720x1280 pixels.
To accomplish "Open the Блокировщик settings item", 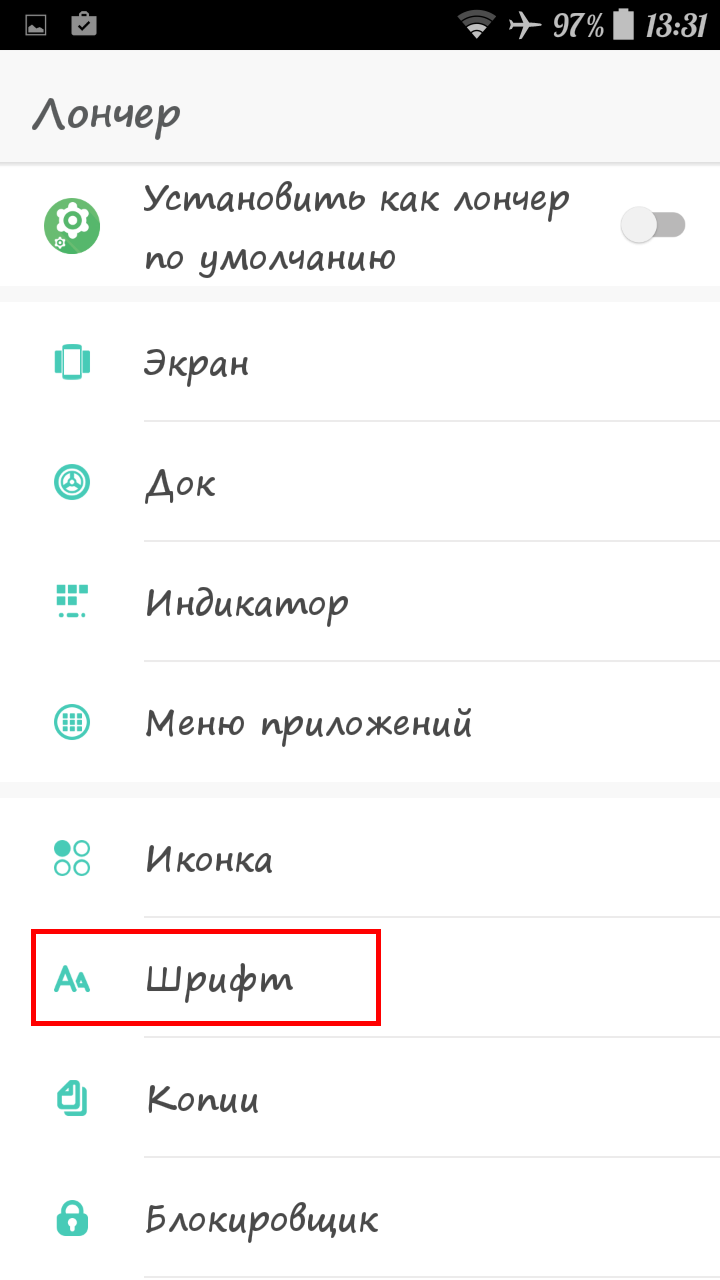I will coord(360,1218).
